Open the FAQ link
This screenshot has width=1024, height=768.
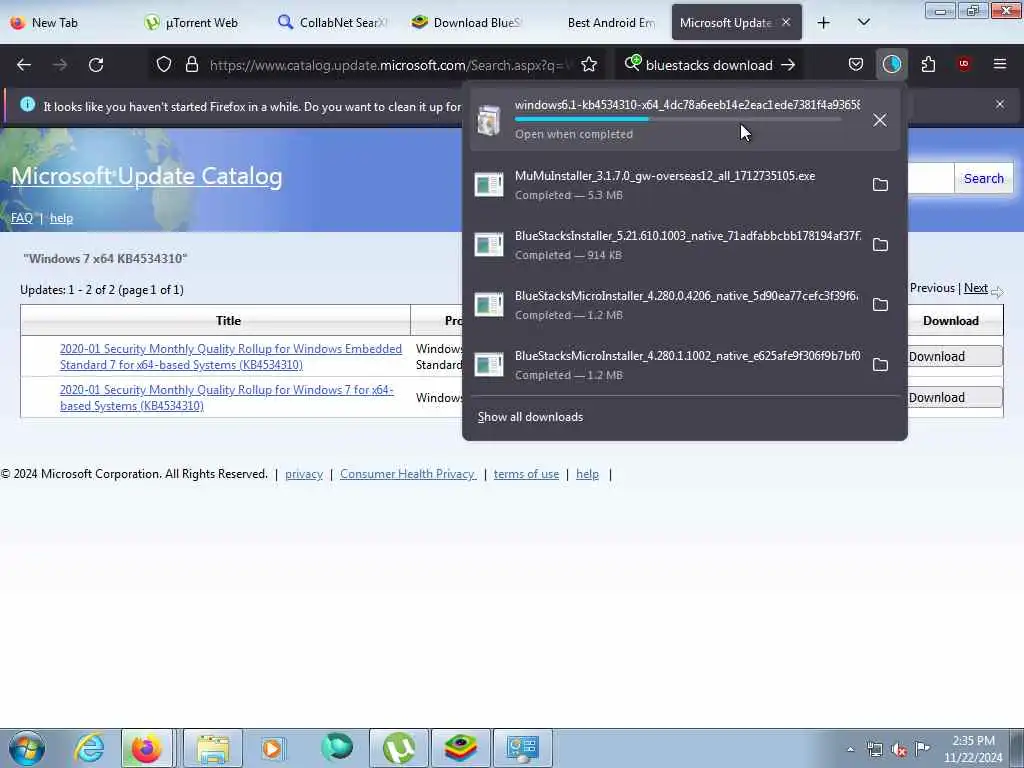click(x=22, y=218)
